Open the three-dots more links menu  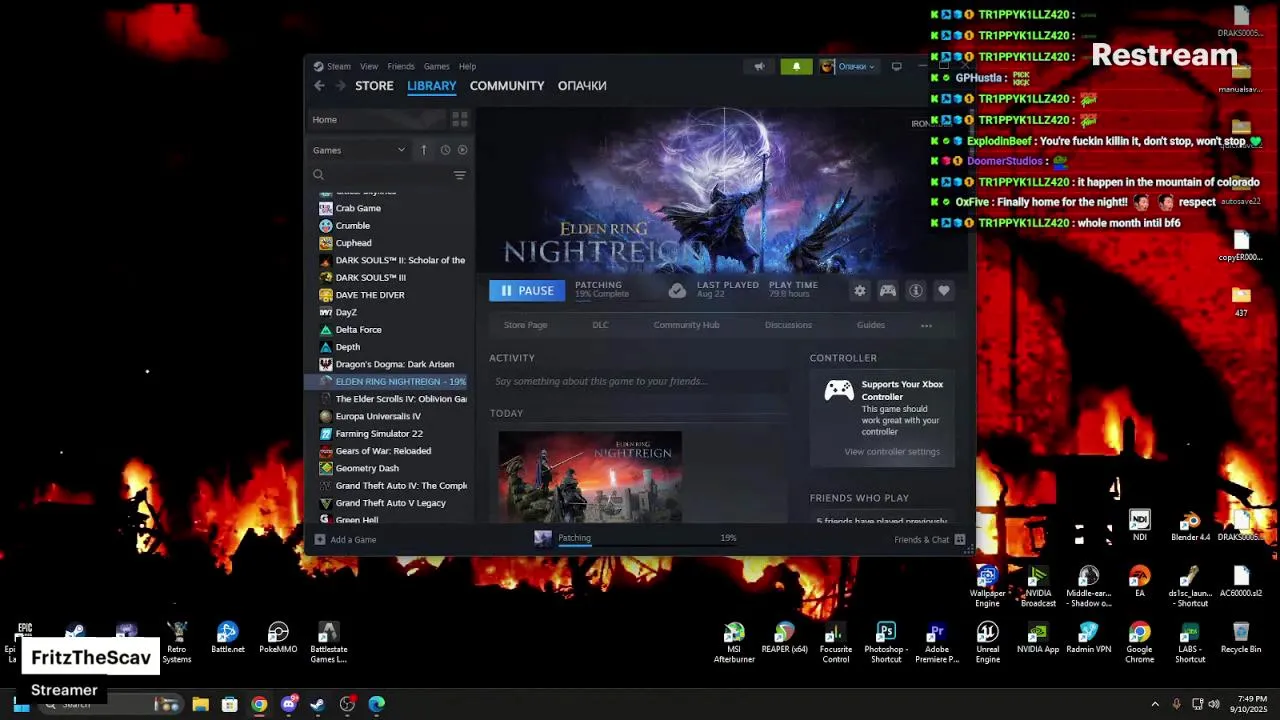pos(926,325)
